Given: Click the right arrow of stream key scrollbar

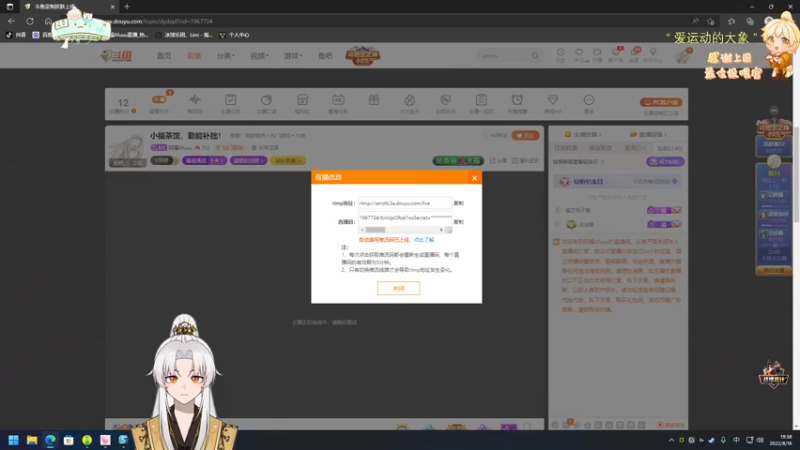Looking at the screenshot, I should coord(441,230).
